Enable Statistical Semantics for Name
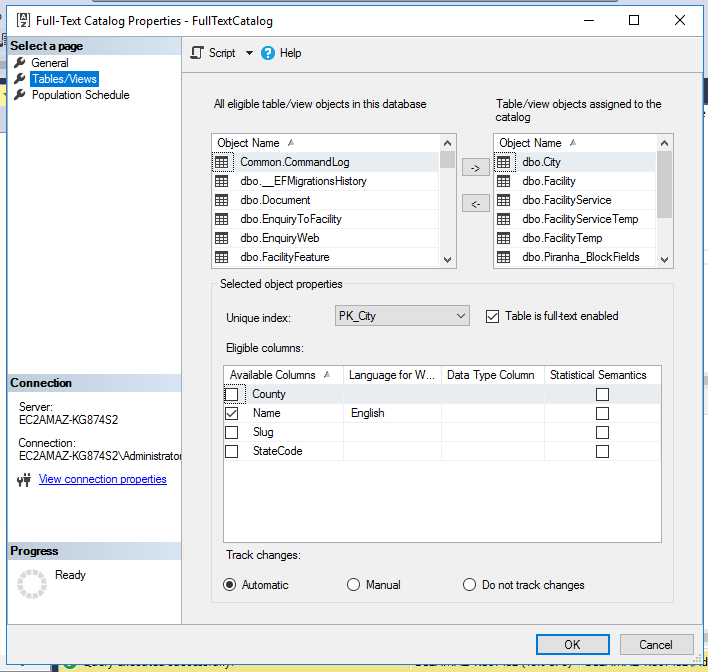 tap(602, 413)
